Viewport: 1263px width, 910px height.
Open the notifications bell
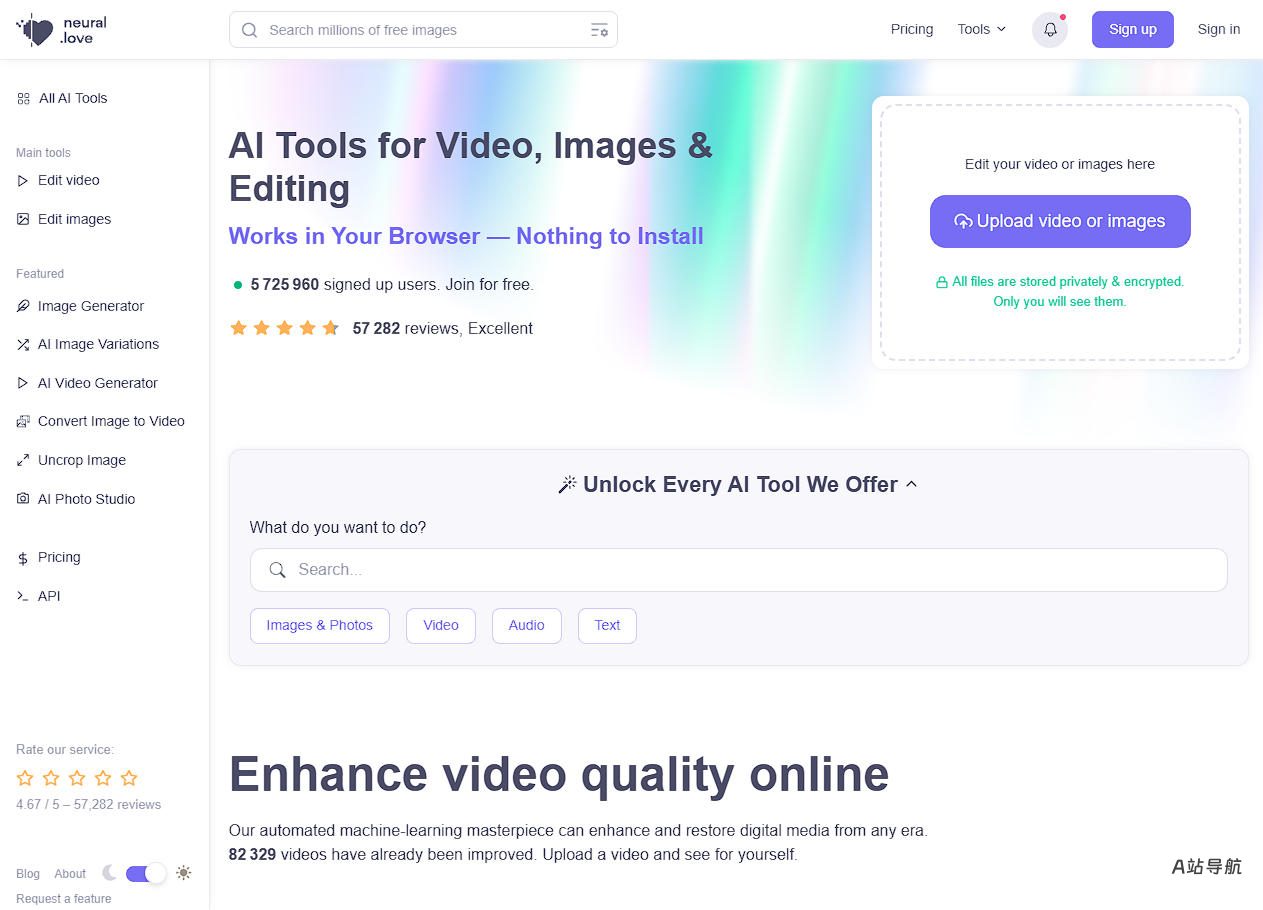(1050, 30)
